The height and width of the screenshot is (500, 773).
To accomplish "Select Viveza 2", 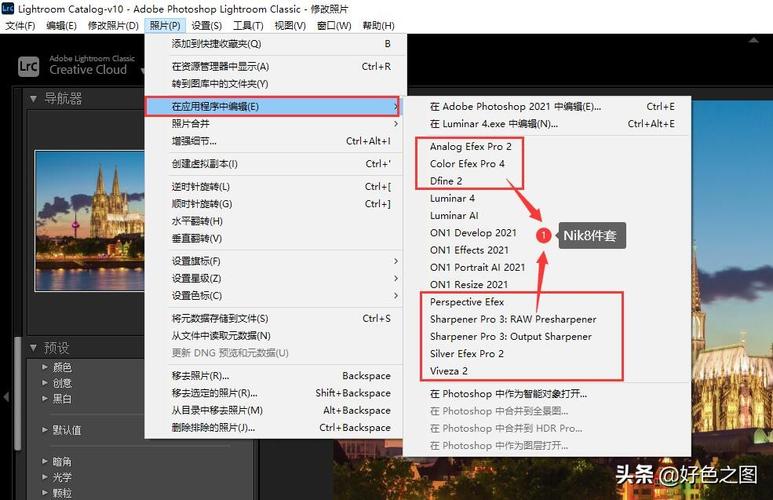I will pos(547,371).
